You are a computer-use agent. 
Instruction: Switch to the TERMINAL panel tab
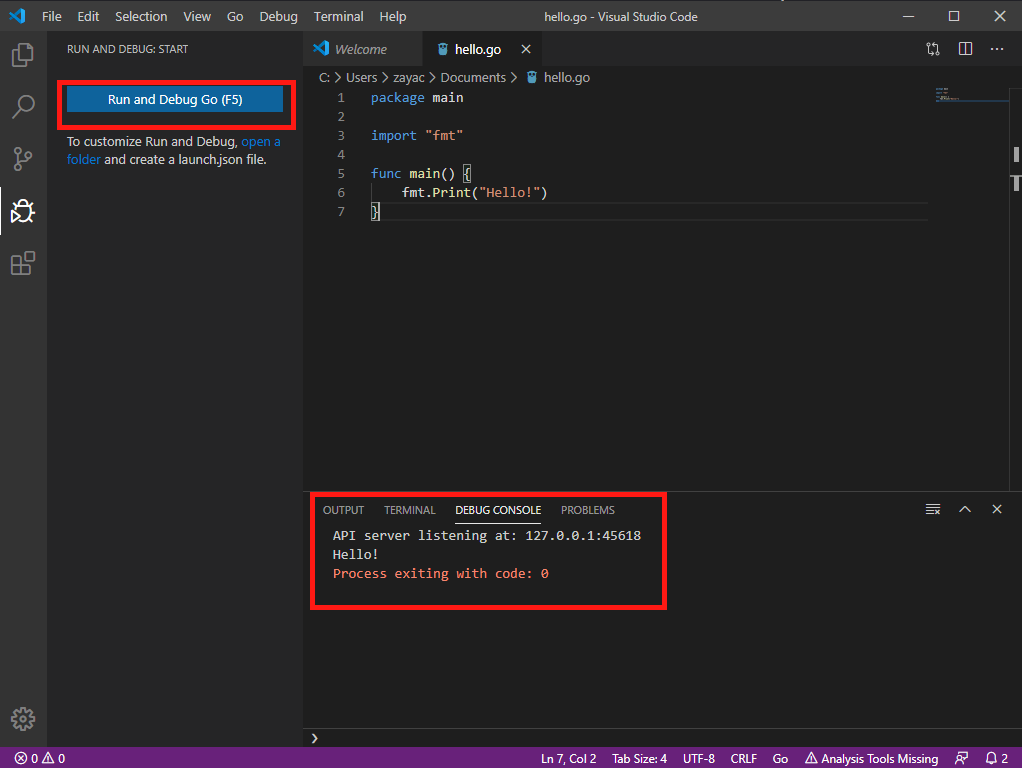click(x=409, y=510)
